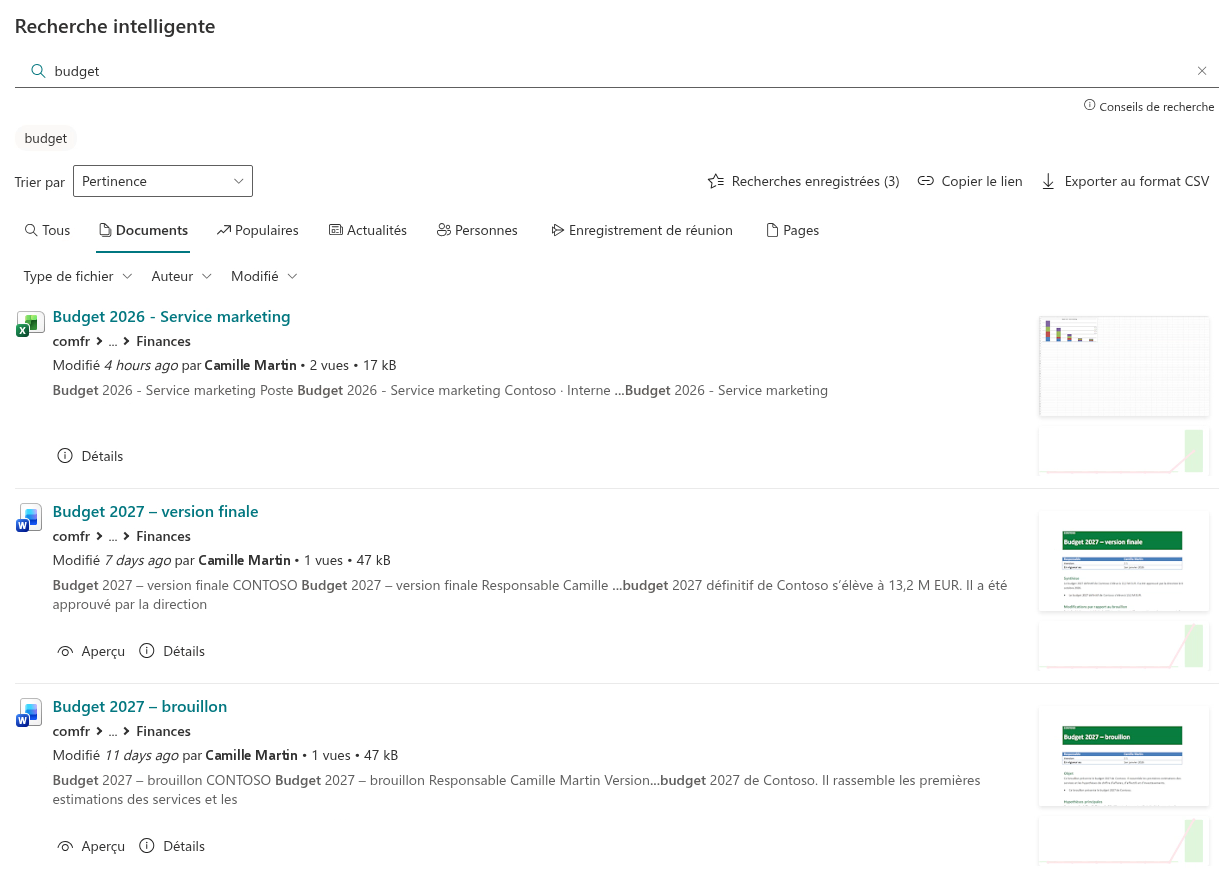Click '7 days ago' modified text
Screen dimensions: 1220x875
coord(138,560)
